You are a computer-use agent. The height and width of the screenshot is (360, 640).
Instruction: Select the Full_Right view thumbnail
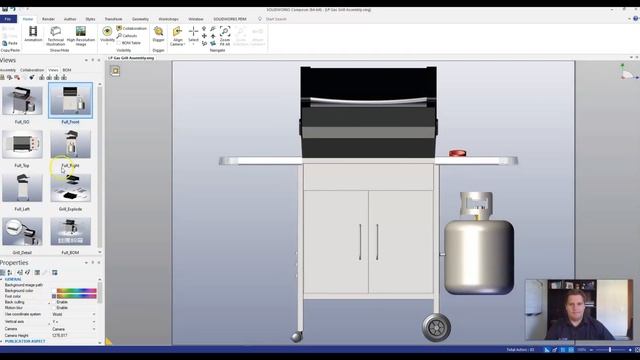click(x=71, y=144)
